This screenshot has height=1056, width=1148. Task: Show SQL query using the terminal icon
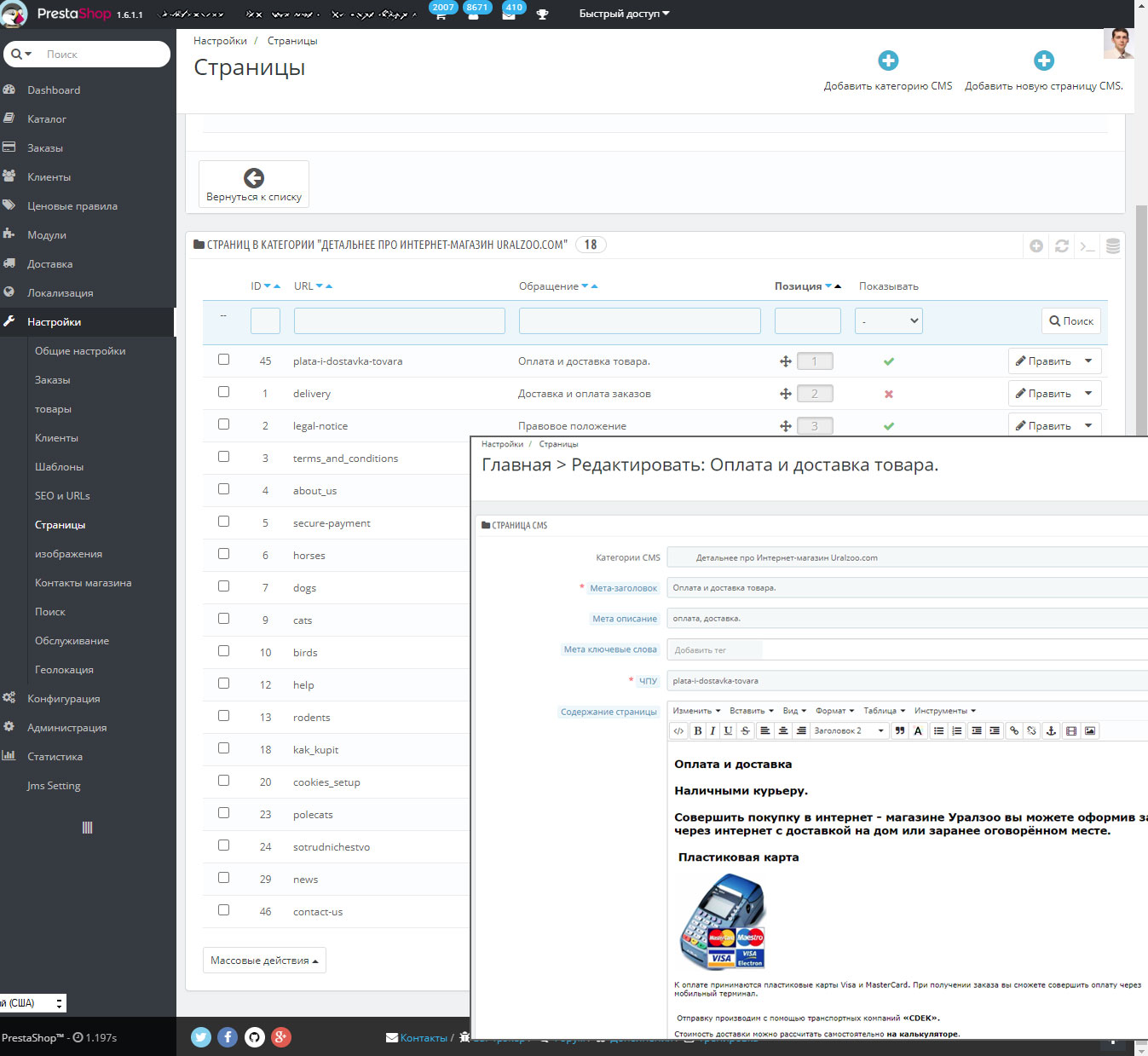coord(1087,245)
